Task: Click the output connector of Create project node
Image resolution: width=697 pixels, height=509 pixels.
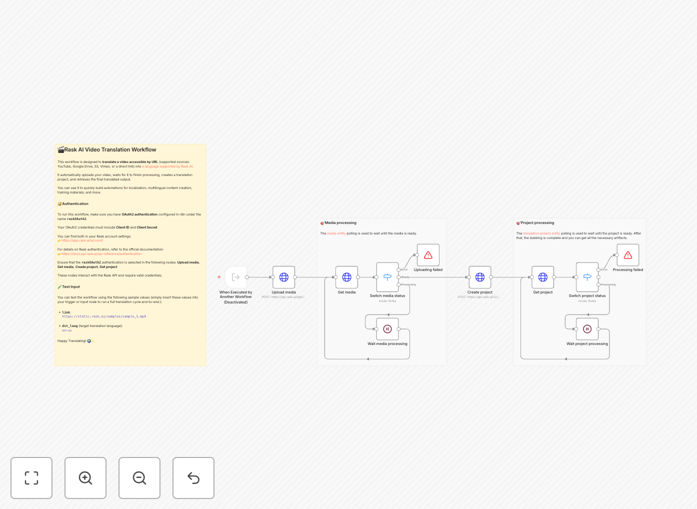Action: tap(491, 277)
